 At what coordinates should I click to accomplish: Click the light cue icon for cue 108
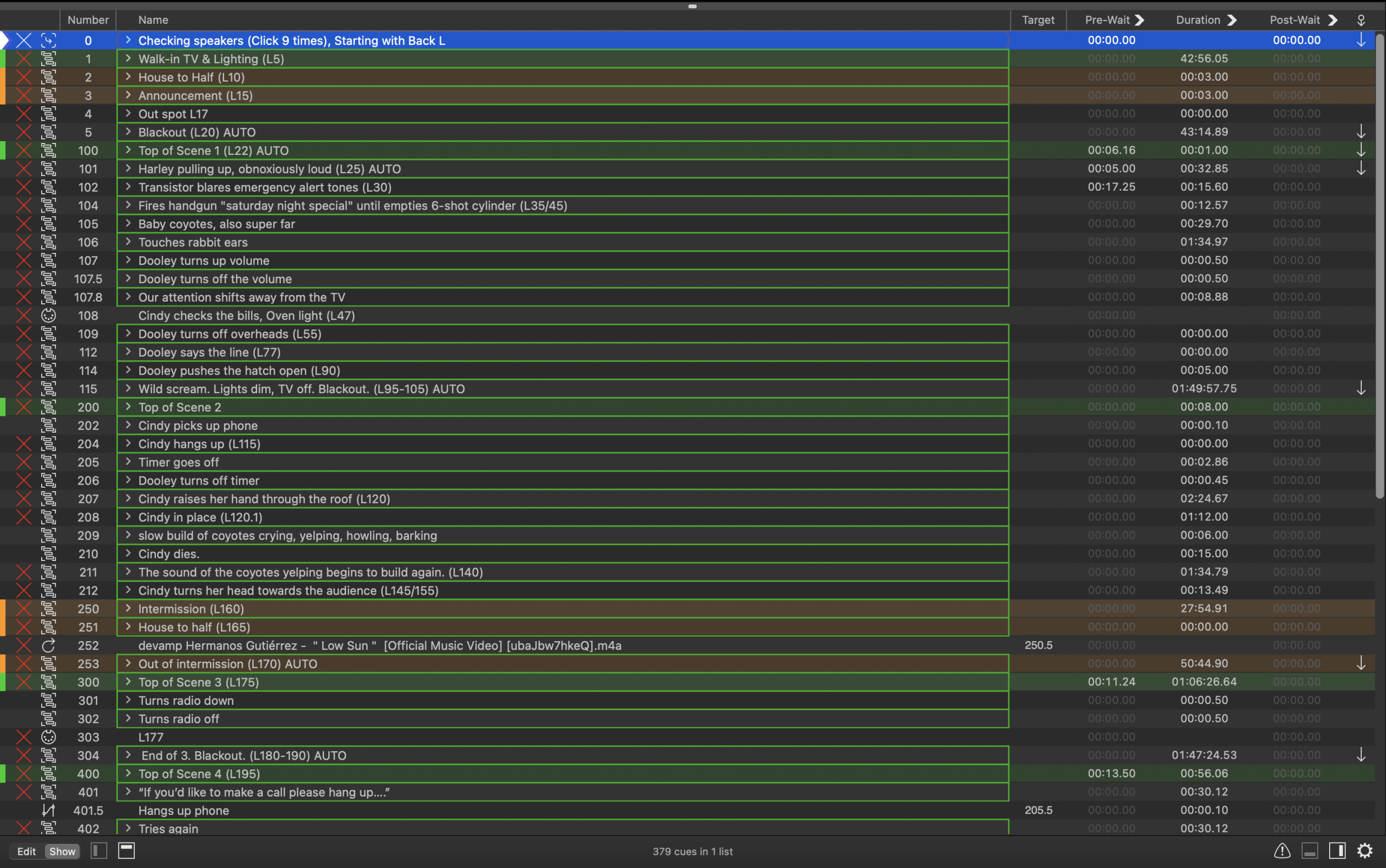point(49,315)
